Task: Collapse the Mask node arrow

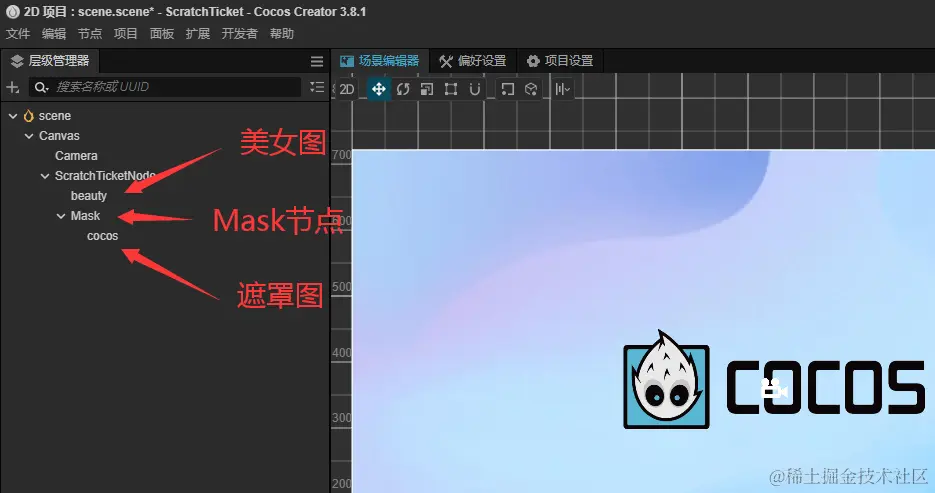Action: click(61, 216)
